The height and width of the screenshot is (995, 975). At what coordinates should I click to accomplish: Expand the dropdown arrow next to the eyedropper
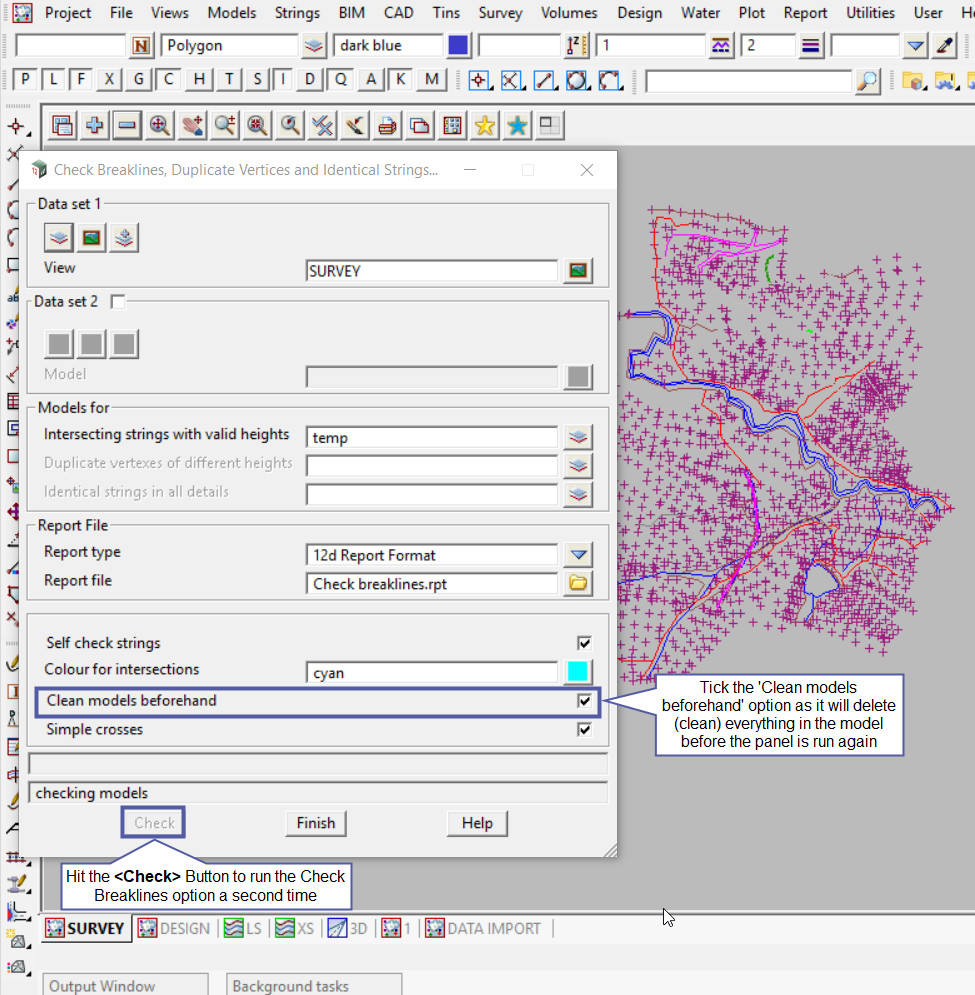coord(915,45)
